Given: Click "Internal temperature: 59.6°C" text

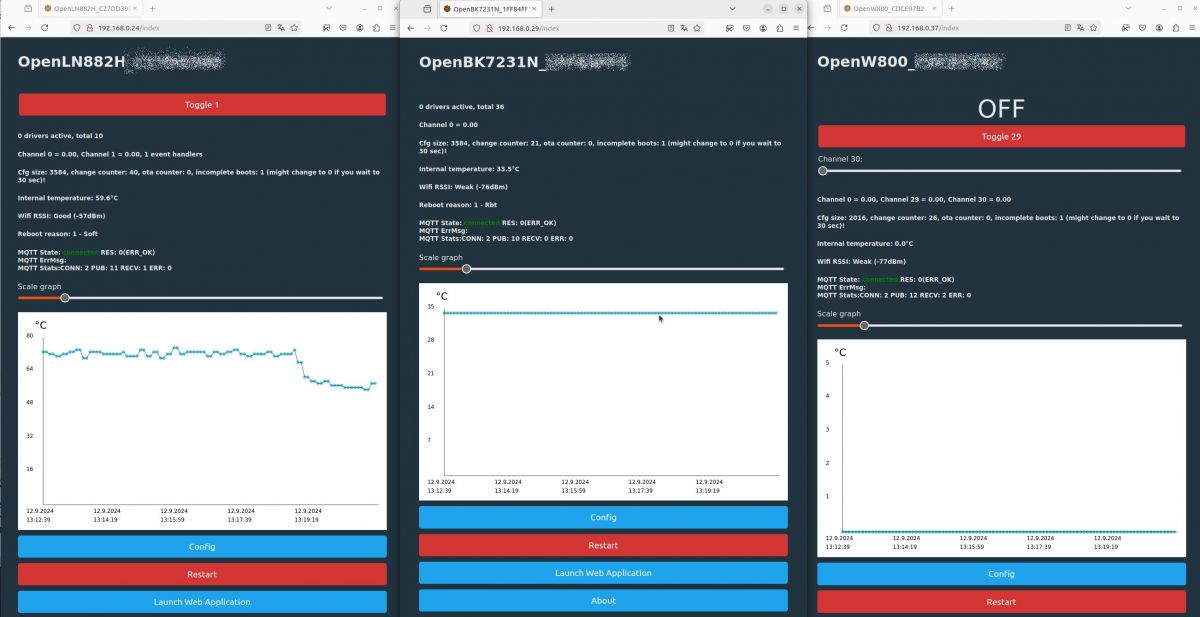Looking at the screenshot, I should click(67, 198).
